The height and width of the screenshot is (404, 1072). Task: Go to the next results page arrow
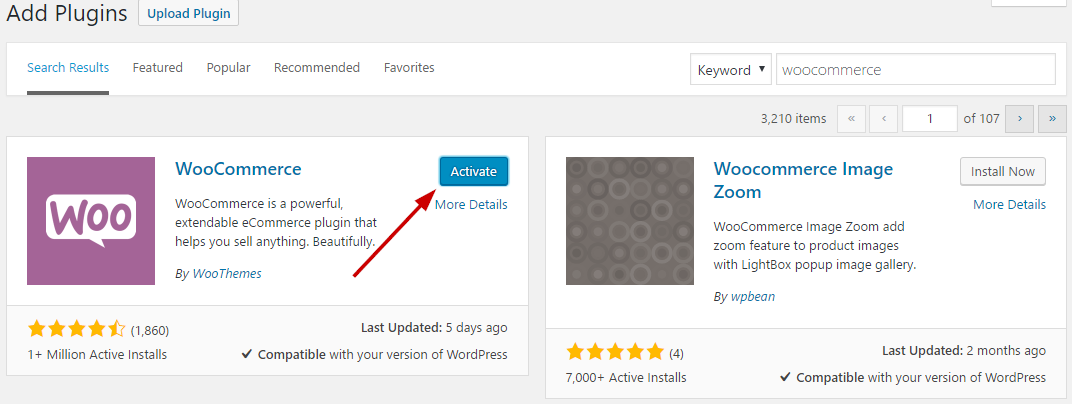[x=1019, y=118]
